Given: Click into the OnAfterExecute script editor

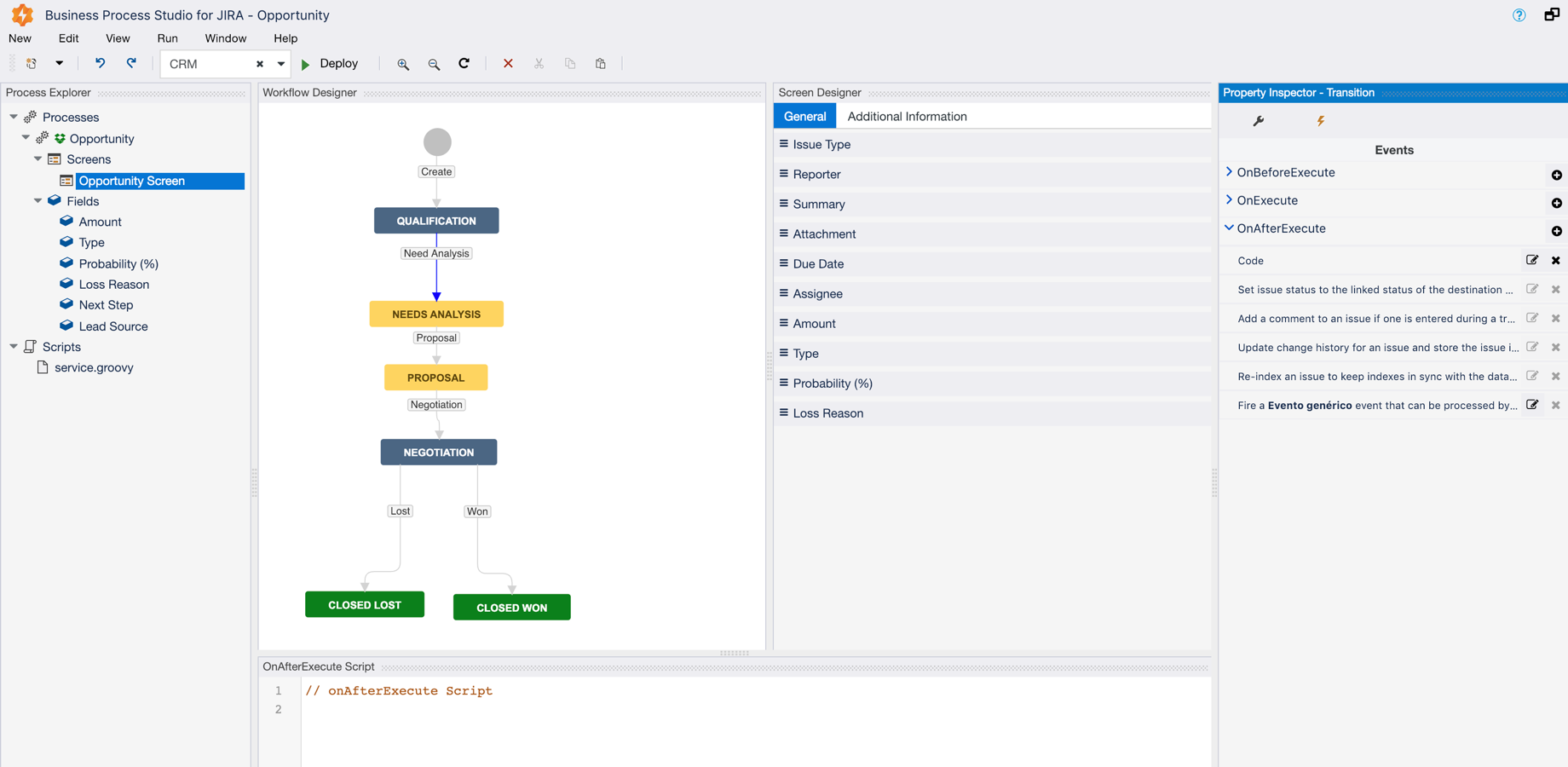Looking at the screenshot, I should click(755, 723).
